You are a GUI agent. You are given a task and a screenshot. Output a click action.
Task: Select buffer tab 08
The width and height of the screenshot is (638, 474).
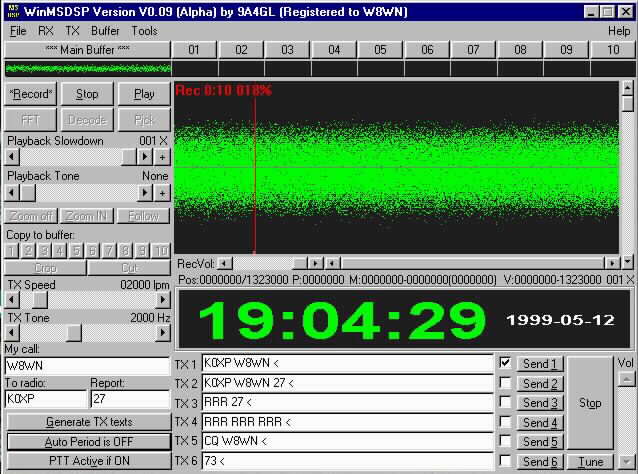[x=520, y=50]
